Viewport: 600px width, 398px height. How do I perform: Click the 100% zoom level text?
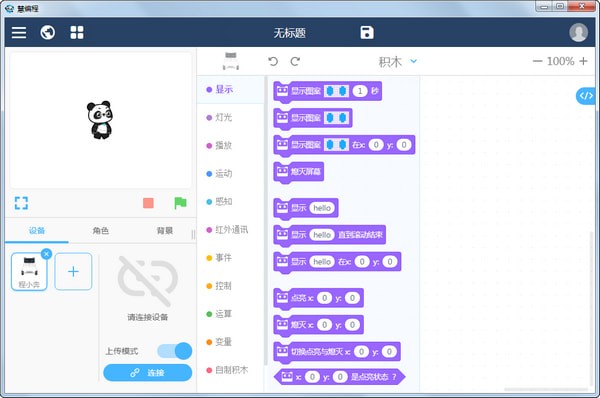(560, 61)
